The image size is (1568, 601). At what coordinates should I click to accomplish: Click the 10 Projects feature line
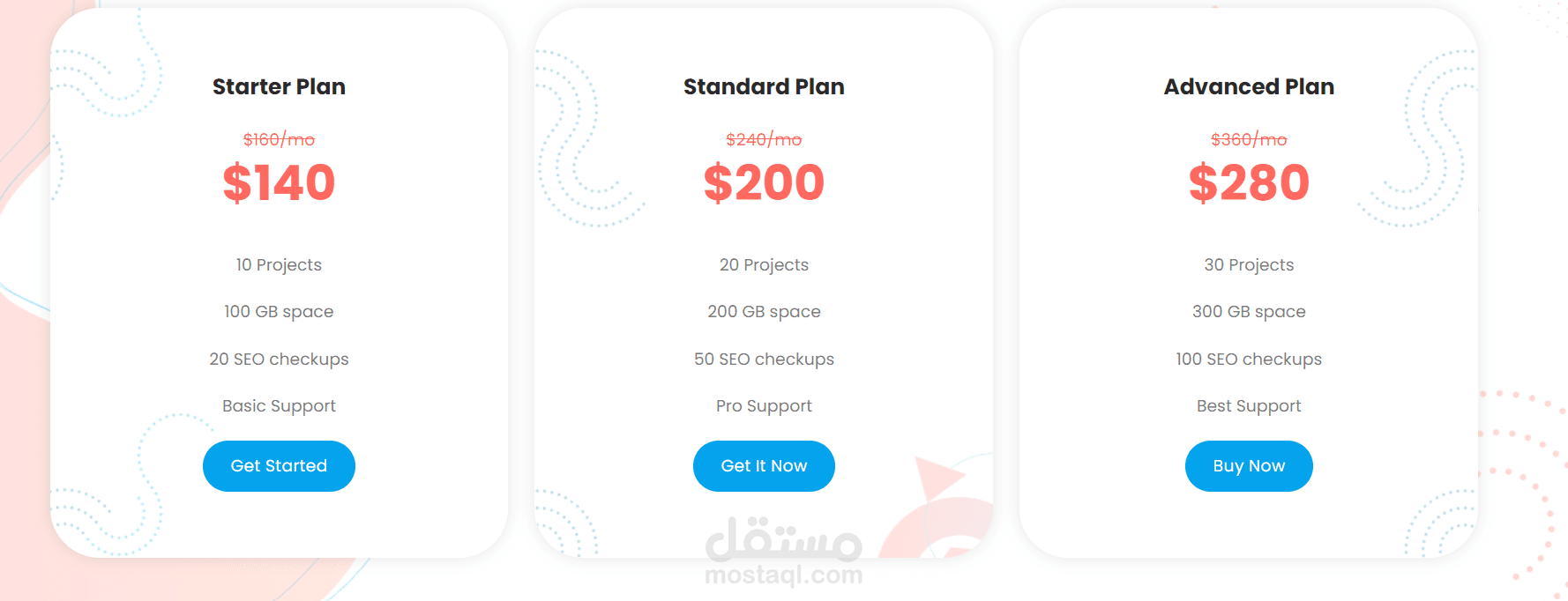[x=279, y=265]
